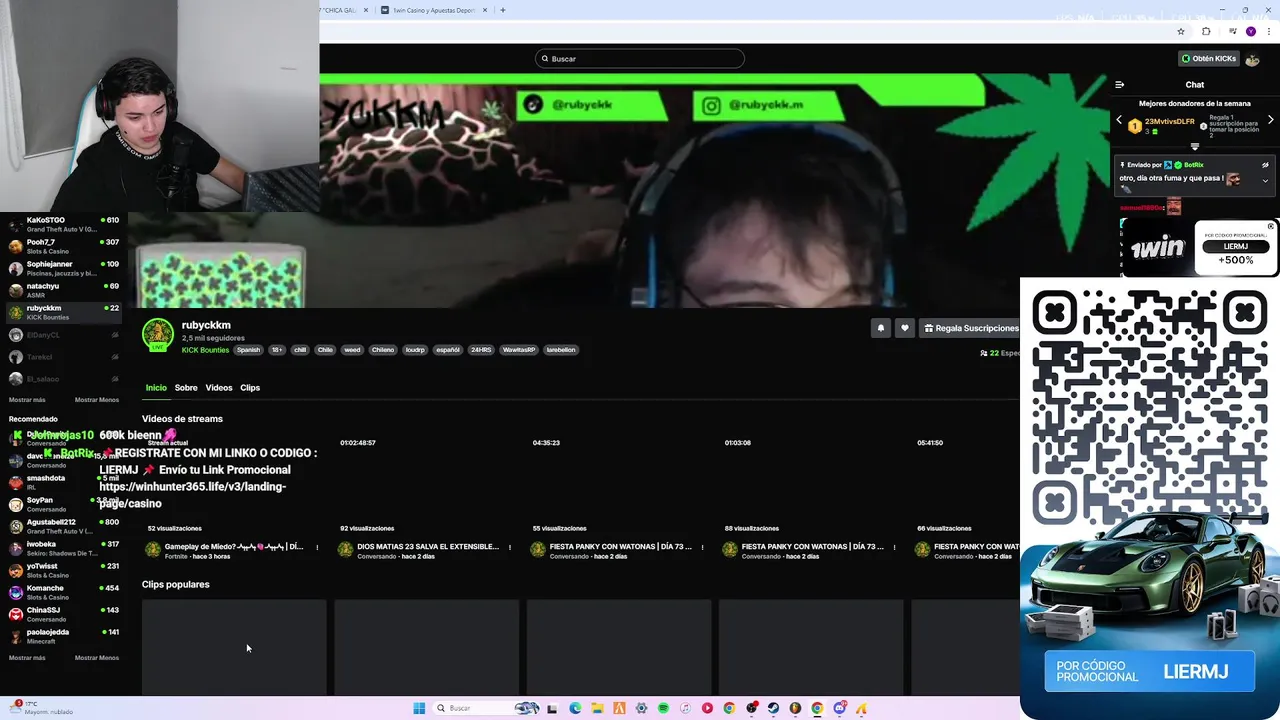Image resolution: width=1280 pixels, height=720 pixels.
Task: Open Komanche recommended channel
Action: 64,592
